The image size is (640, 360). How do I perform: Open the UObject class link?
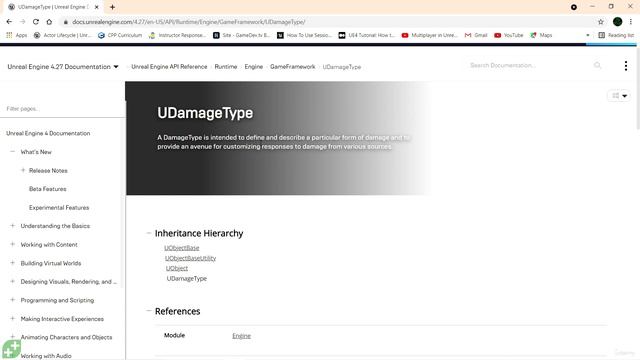coord(177,268)
